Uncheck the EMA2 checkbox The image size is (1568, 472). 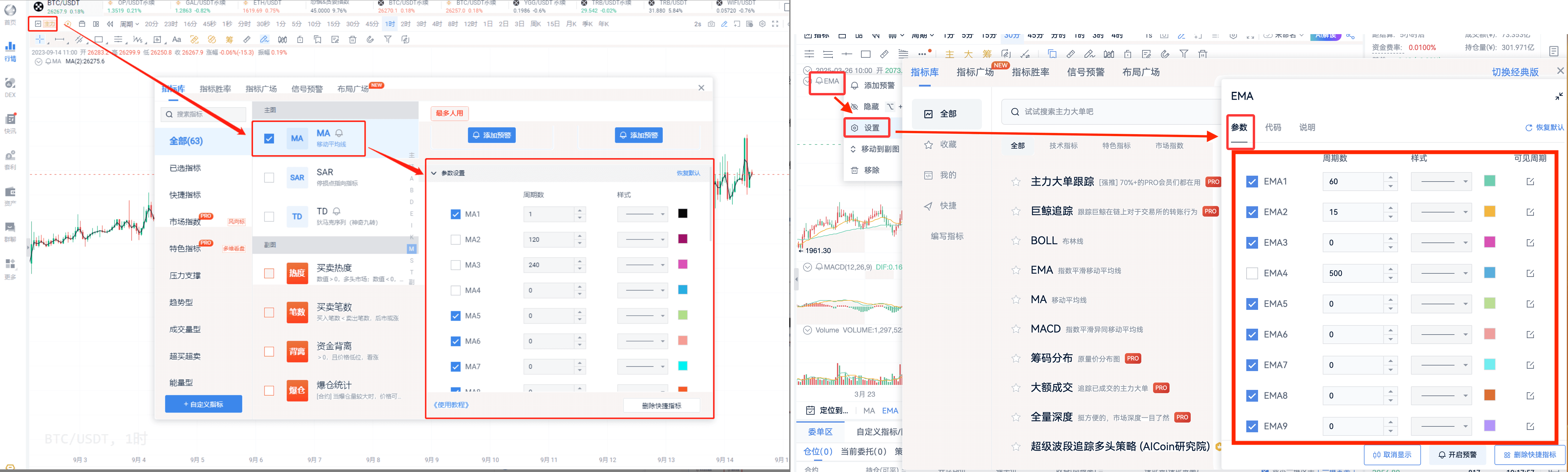1252,212
